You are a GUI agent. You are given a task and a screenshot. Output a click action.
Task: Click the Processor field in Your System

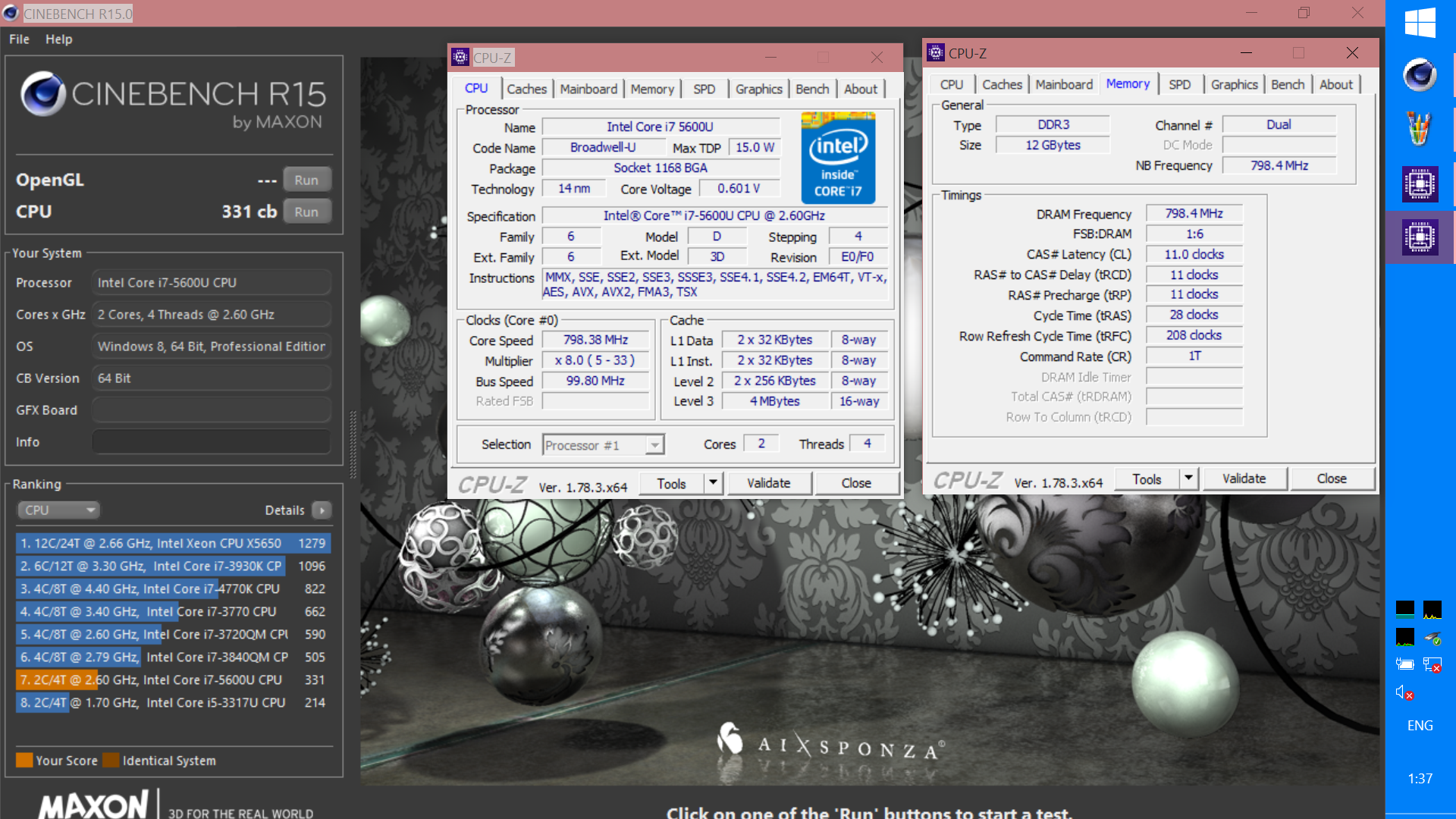pos(211,283)
